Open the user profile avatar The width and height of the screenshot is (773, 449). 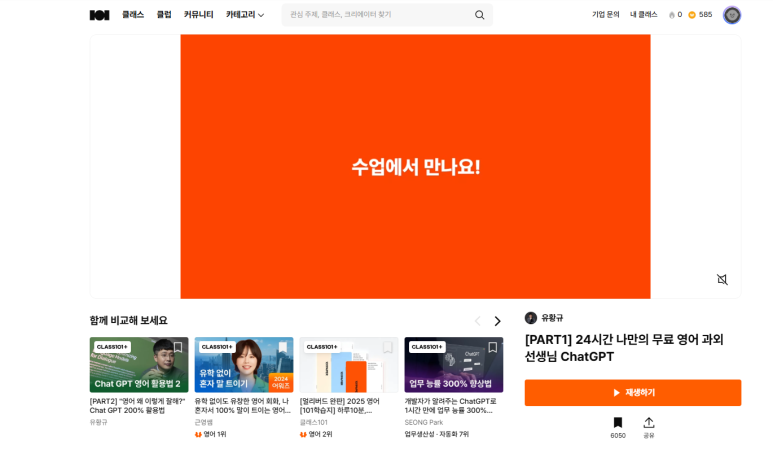(731, 15)
